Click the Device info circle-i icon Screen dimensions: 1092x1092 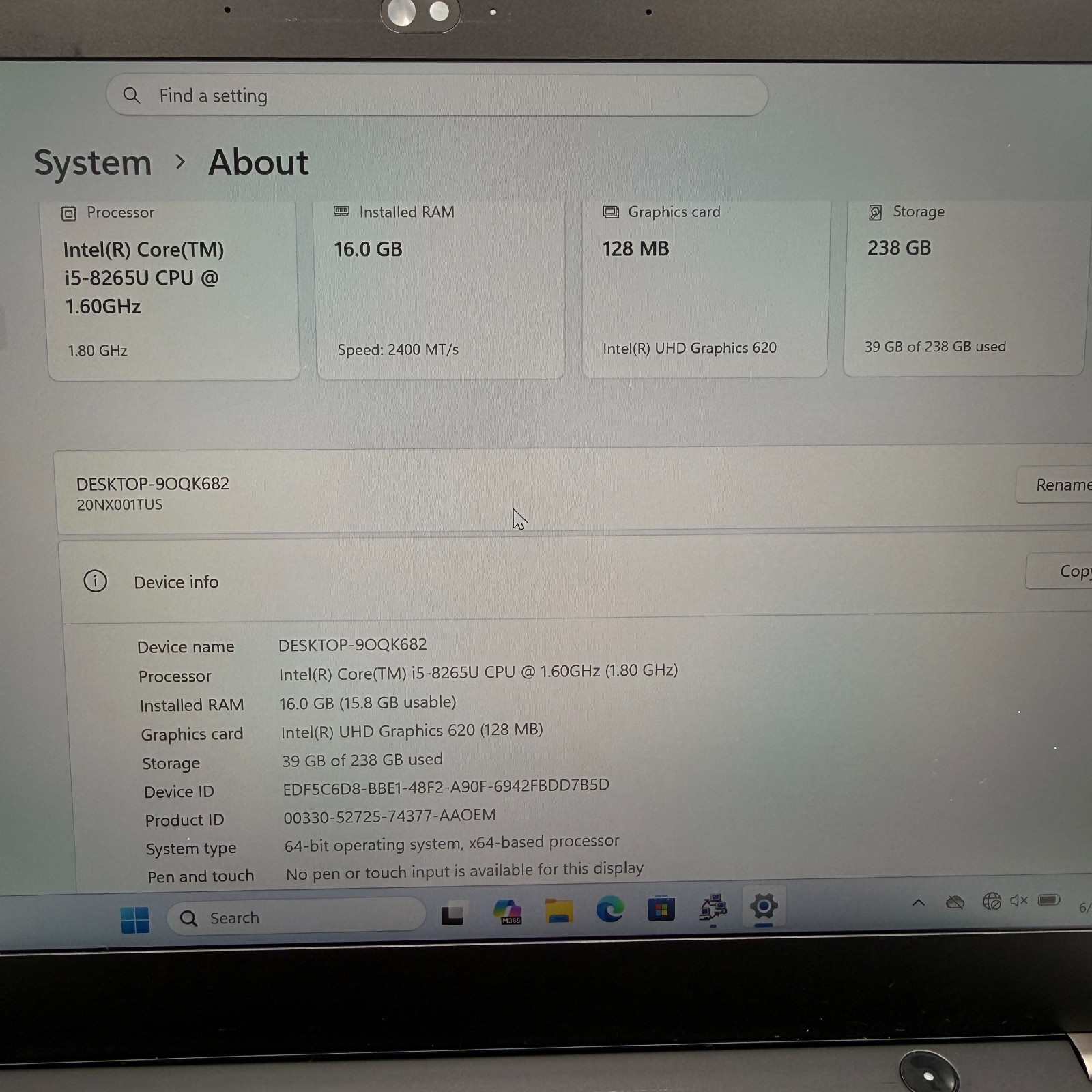[96, 581]
